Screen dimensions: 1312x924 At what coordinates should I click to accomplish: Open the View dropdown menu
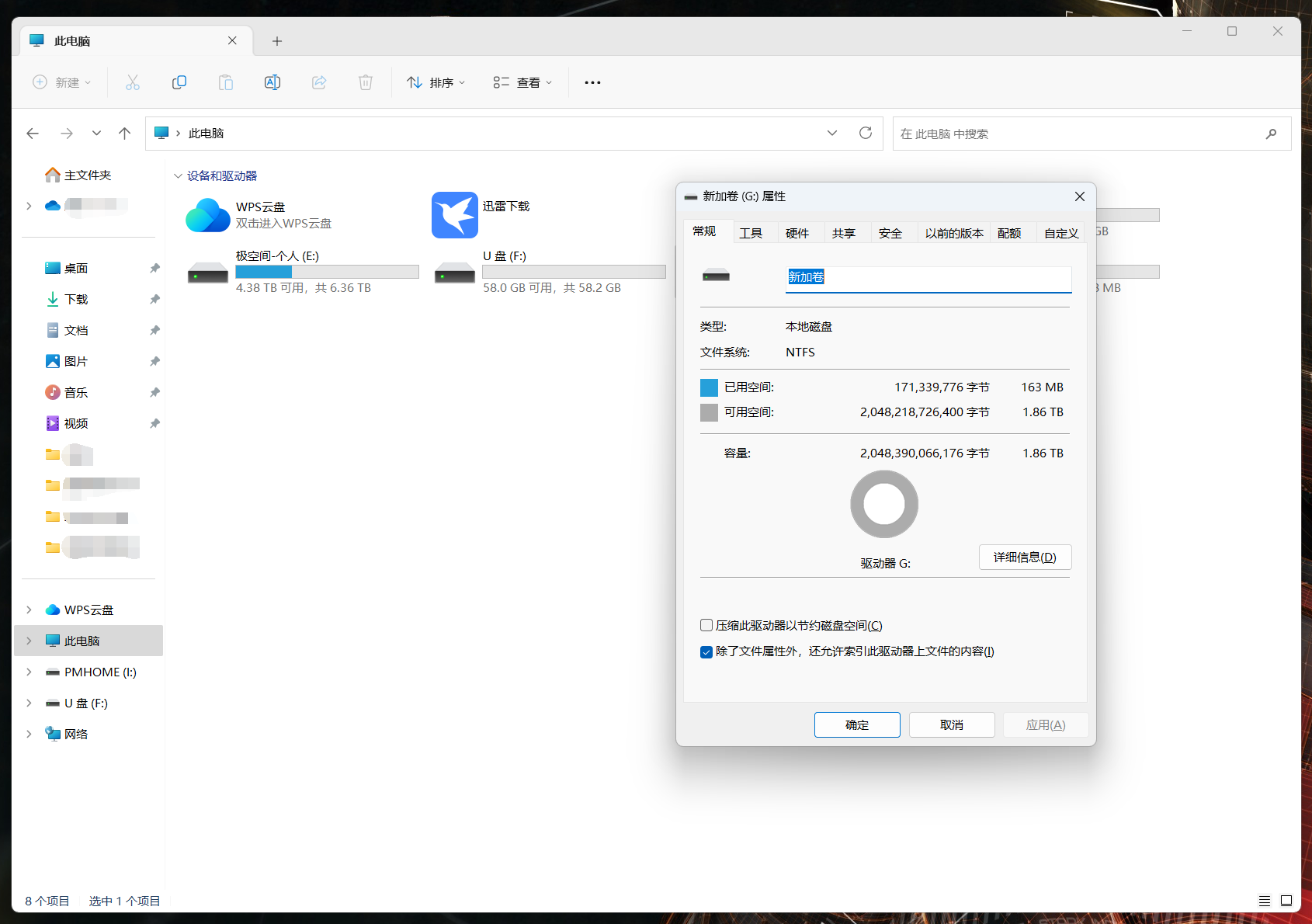(522, 82)
